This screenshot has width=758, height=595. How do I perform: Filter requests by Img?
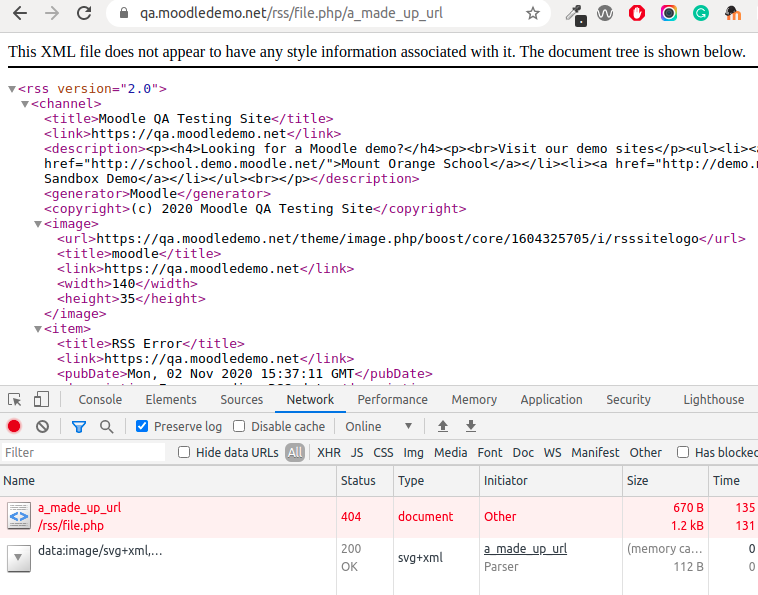414,453
